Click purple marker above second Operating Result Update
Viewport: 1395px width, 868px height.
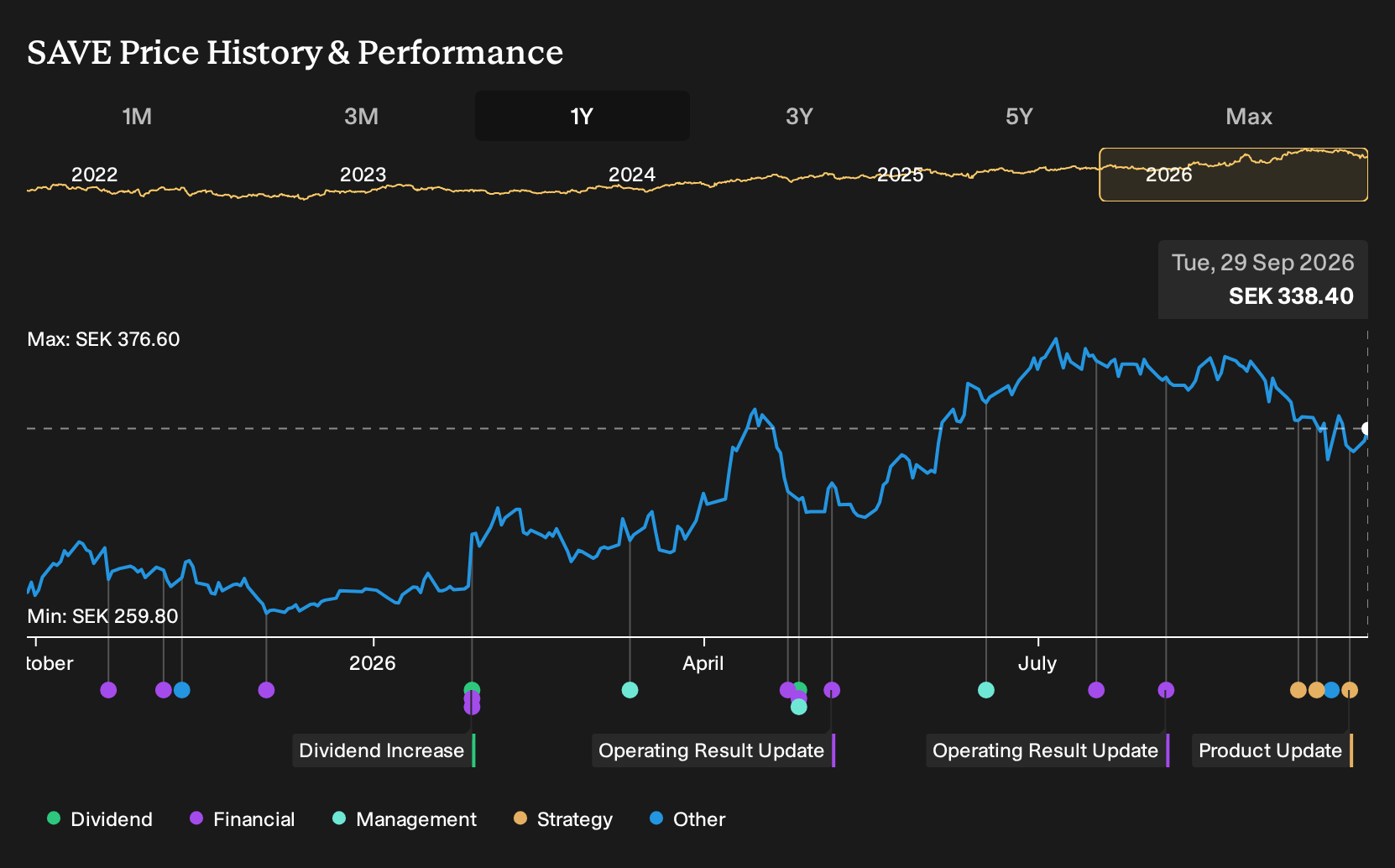pyautogui.click(x=1166, y=690)
